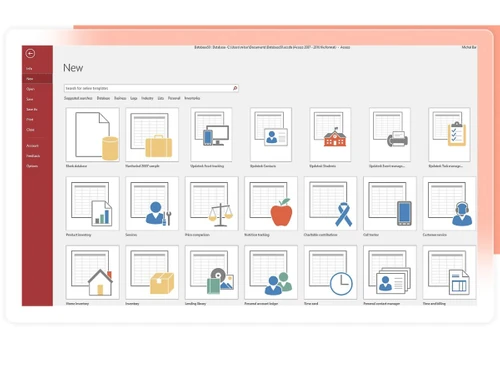Click Save in the sidebar menu
This screenshot has height=375, width=500.
click(30, 99)
